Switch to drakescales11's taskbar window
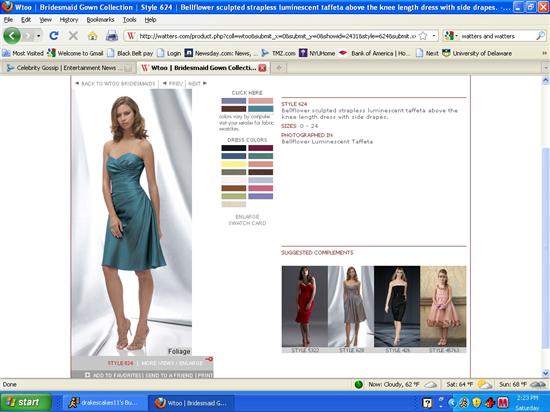The height and width of the screenshot is (412, 550). click(104, 403)
